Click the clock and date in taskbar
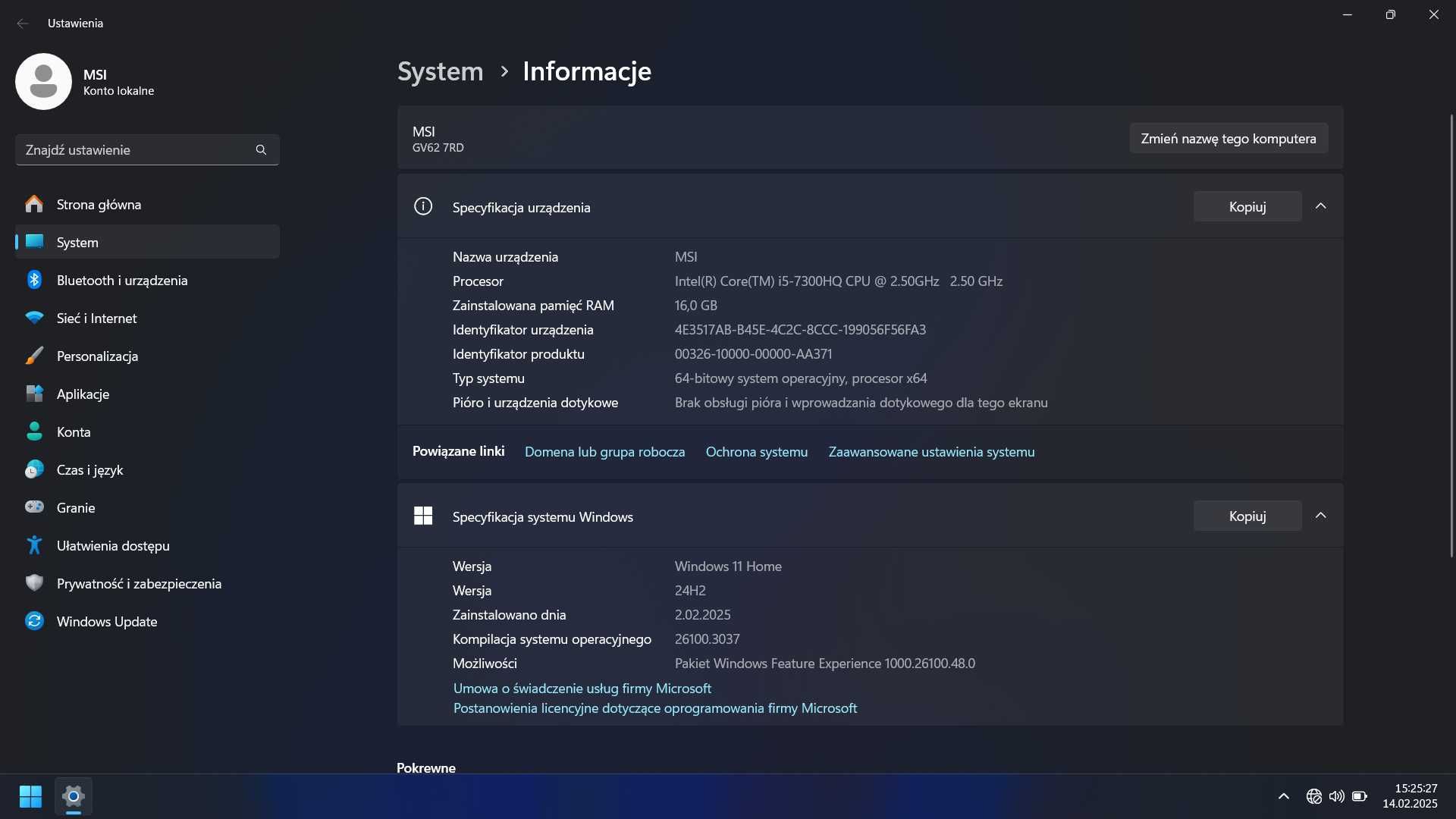 [x=1410, y=796]
